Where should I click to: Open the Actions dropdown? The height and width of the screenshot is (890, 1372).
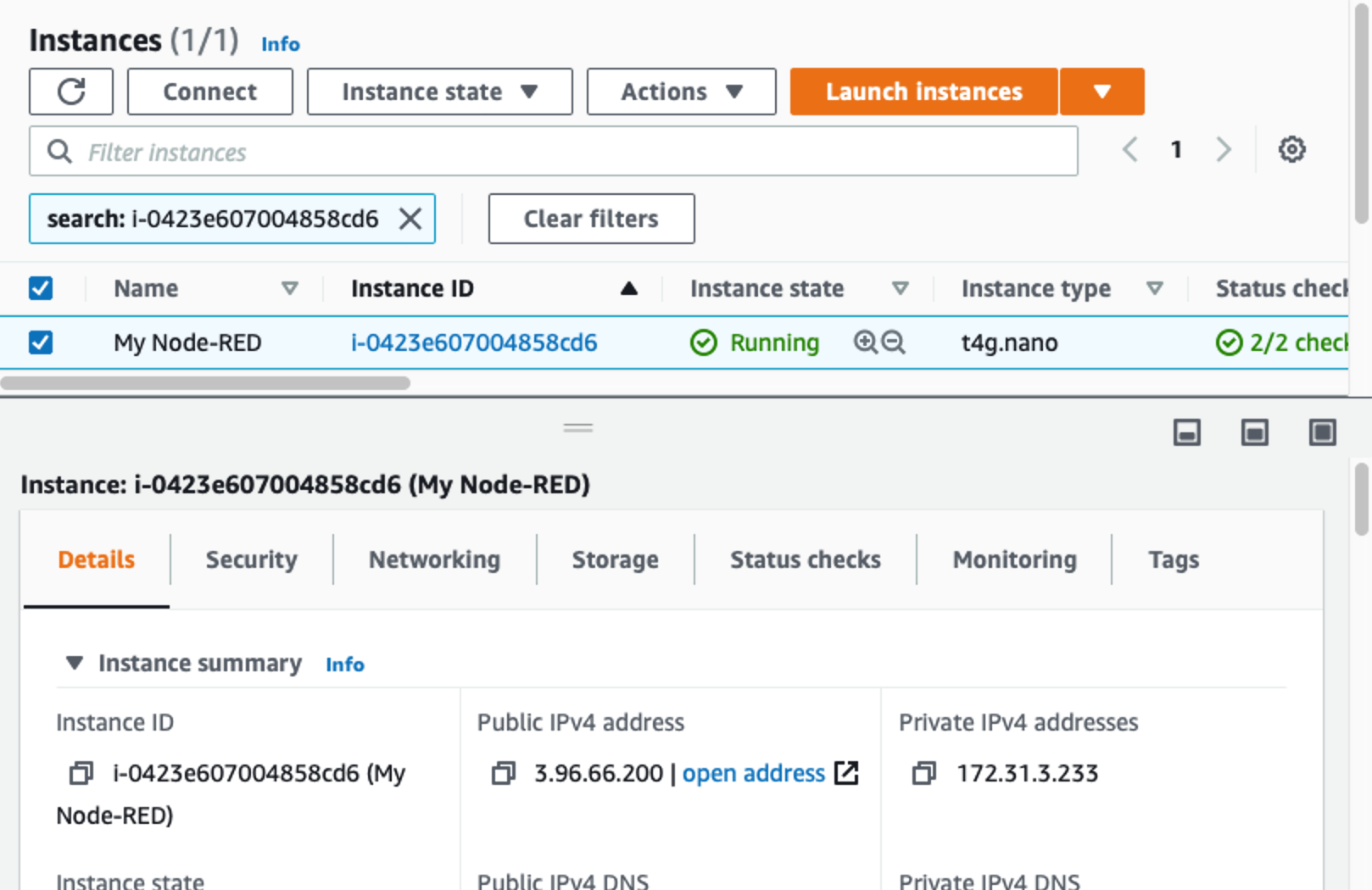coord(679,91)
